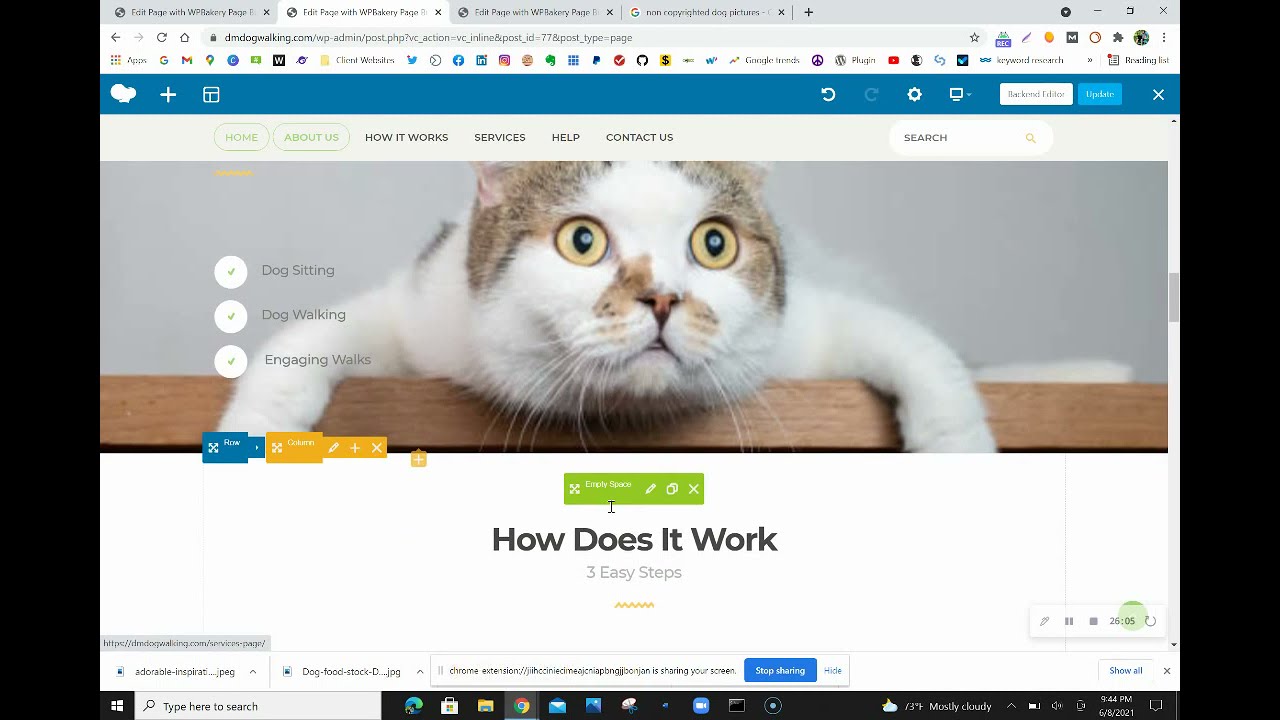Hide the screen sharing bar

pos(833,670)
